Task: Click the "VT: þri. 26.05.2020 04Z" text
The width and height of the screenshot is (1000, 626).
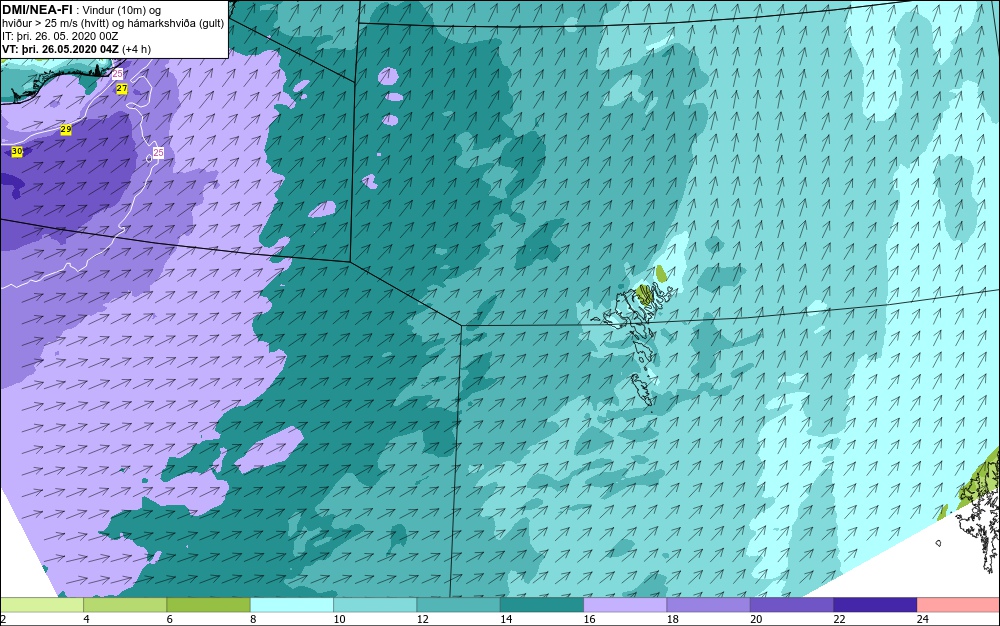Action: [x=60, y=49]
